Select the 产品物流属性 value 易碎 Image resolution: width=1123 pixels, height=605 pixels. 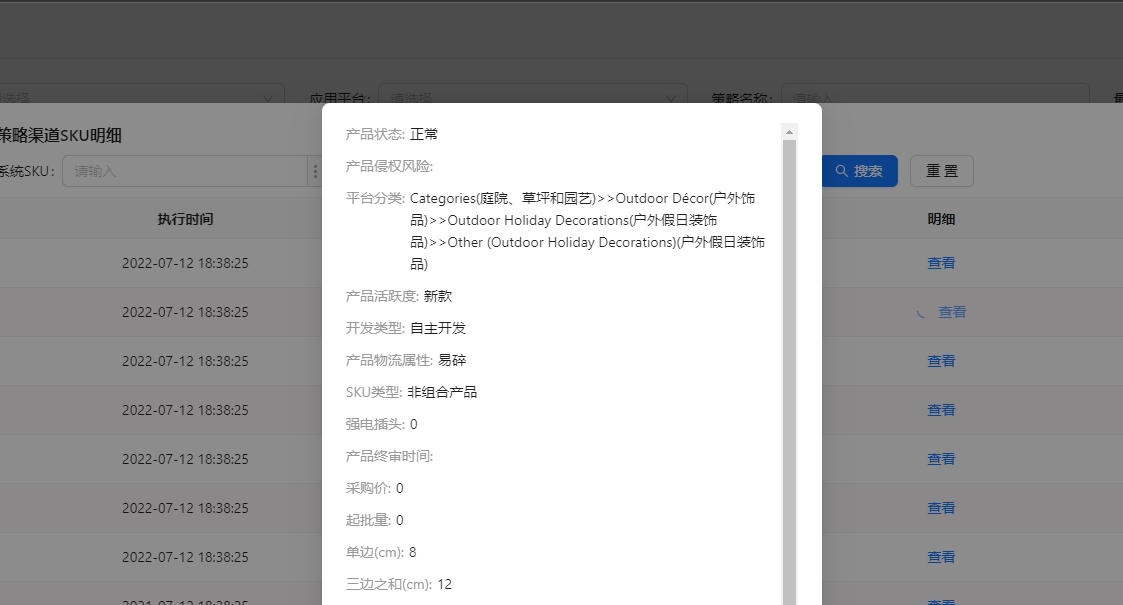pos(452,360)
